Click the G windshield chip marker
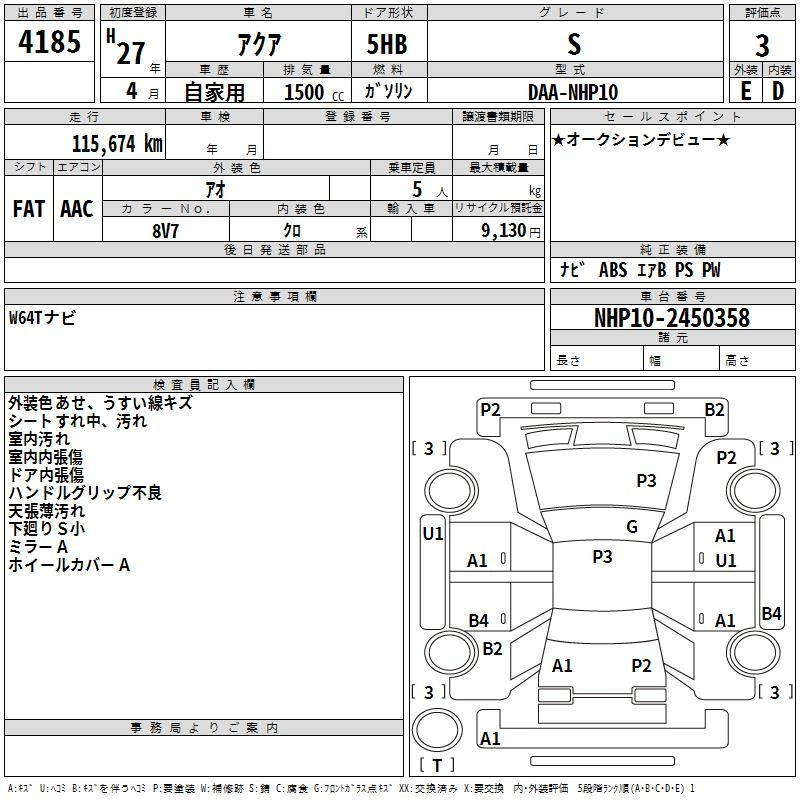The height and width of the screenshot is (800, 800). pyautogui.click(x=631, y=527)
